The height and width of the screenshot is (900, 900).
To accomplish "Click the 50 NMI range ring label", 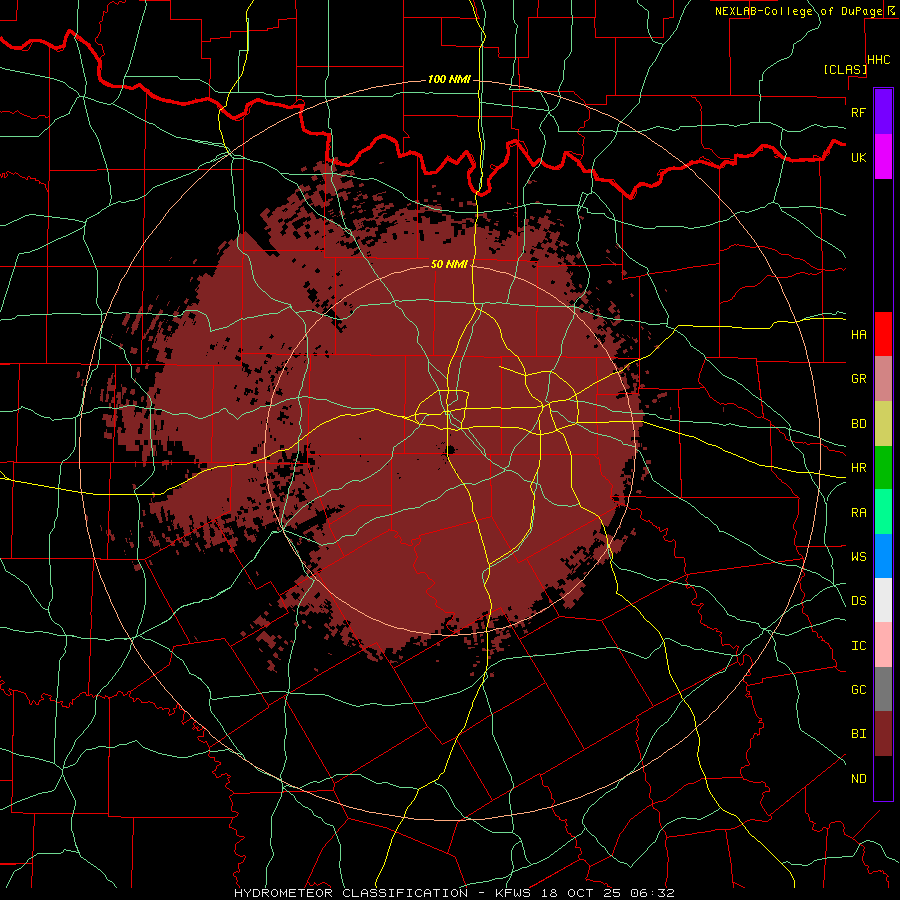I will (449, 264).
